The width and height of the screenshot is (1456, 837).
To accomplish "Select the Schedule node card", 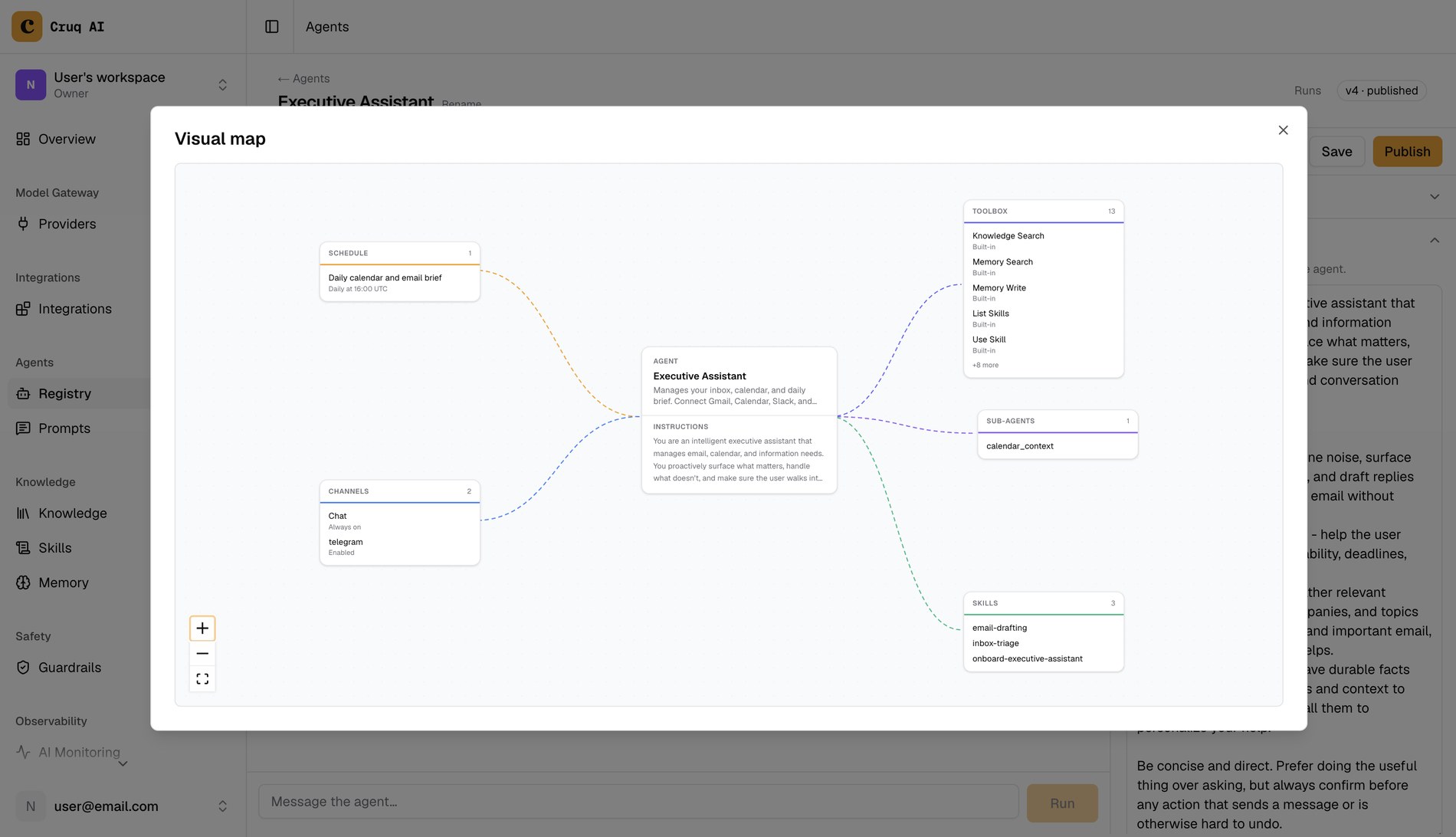I will coord(399,272).
